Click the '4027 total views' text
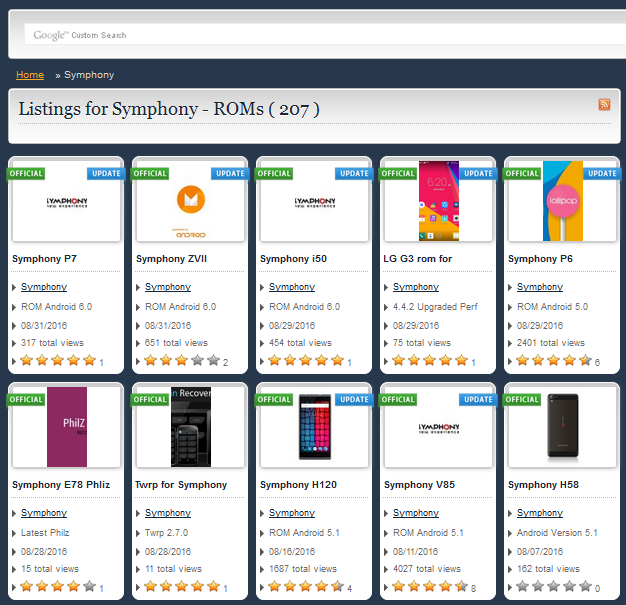 coord(426,569)
